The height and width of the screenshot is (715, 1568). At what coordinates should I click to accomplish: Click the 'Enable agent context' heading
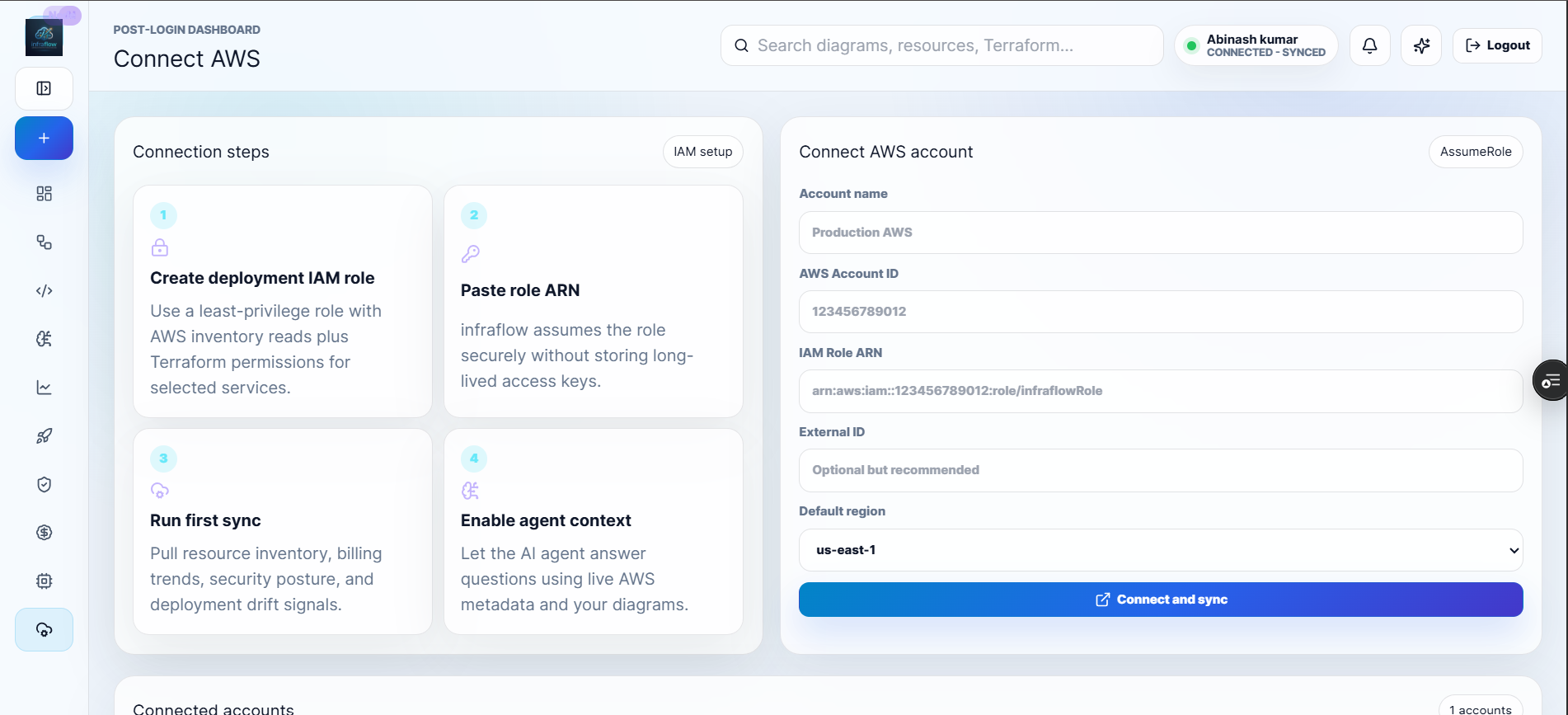[x=546, y=520]
